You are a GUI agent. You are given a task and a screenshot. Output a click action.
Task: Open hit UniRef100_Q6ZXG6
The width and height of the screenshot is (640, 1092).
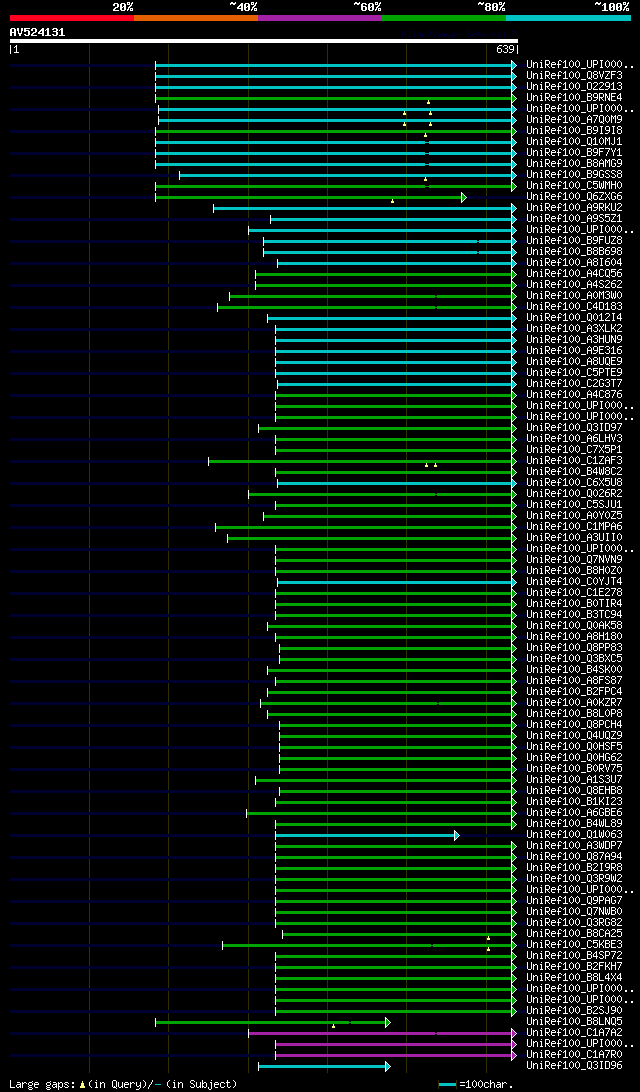(575, 196)
